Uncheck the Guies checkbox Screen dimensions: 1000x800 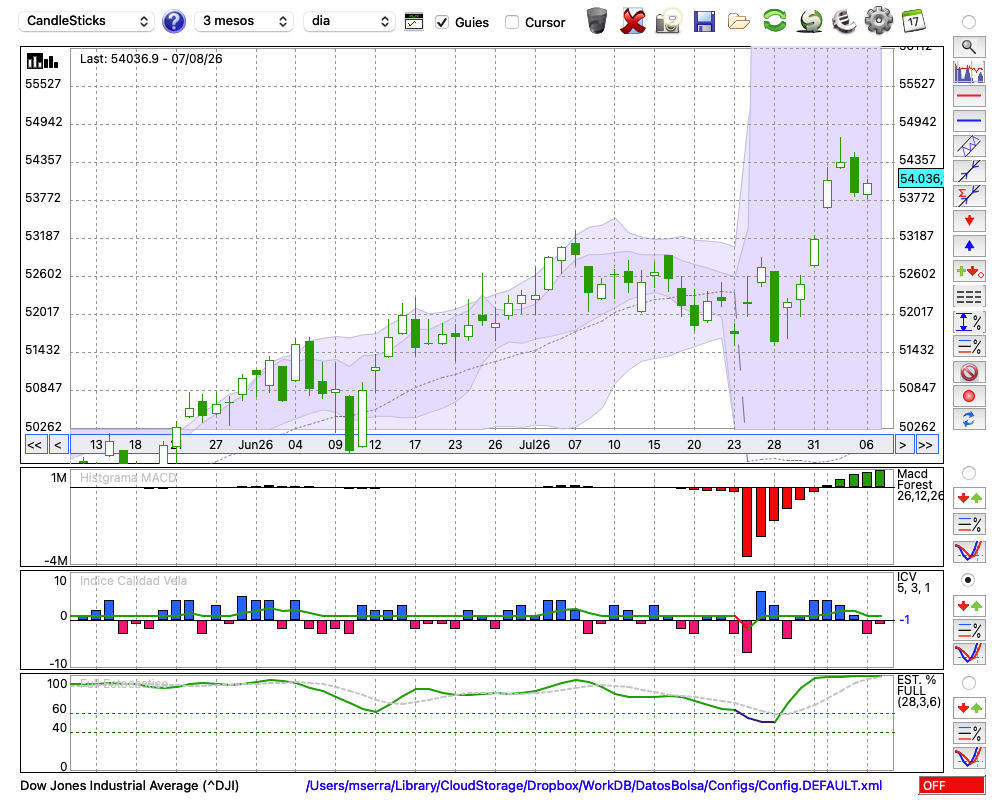tap(442, 22)
